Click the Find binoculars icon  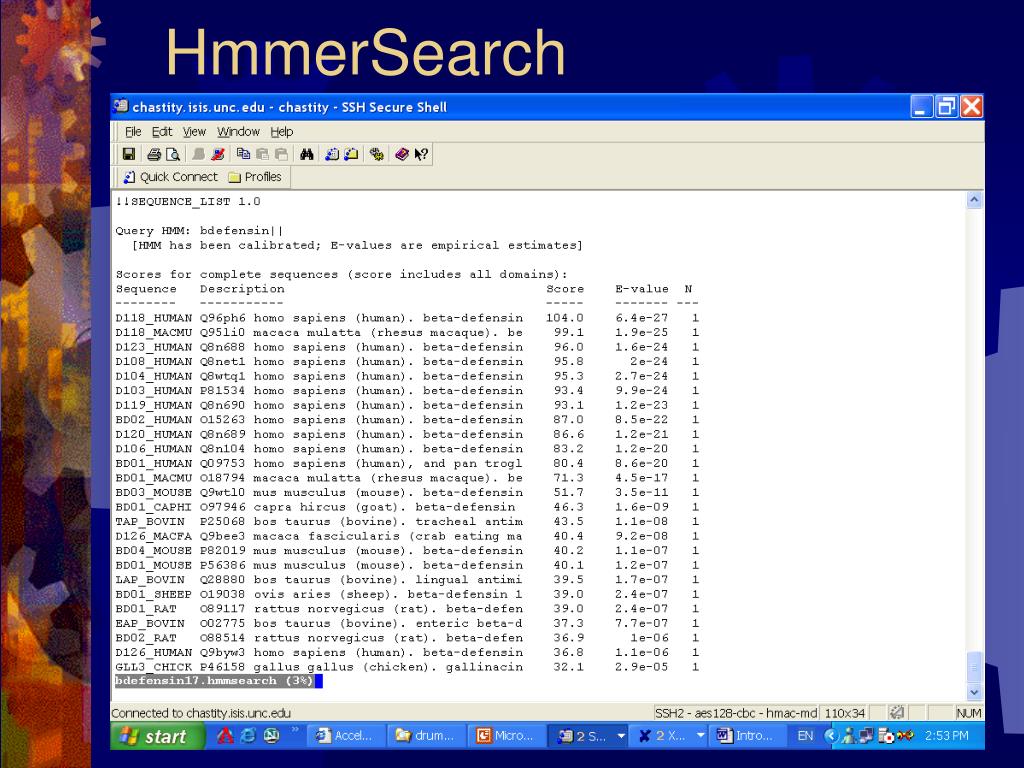[307, 154]
